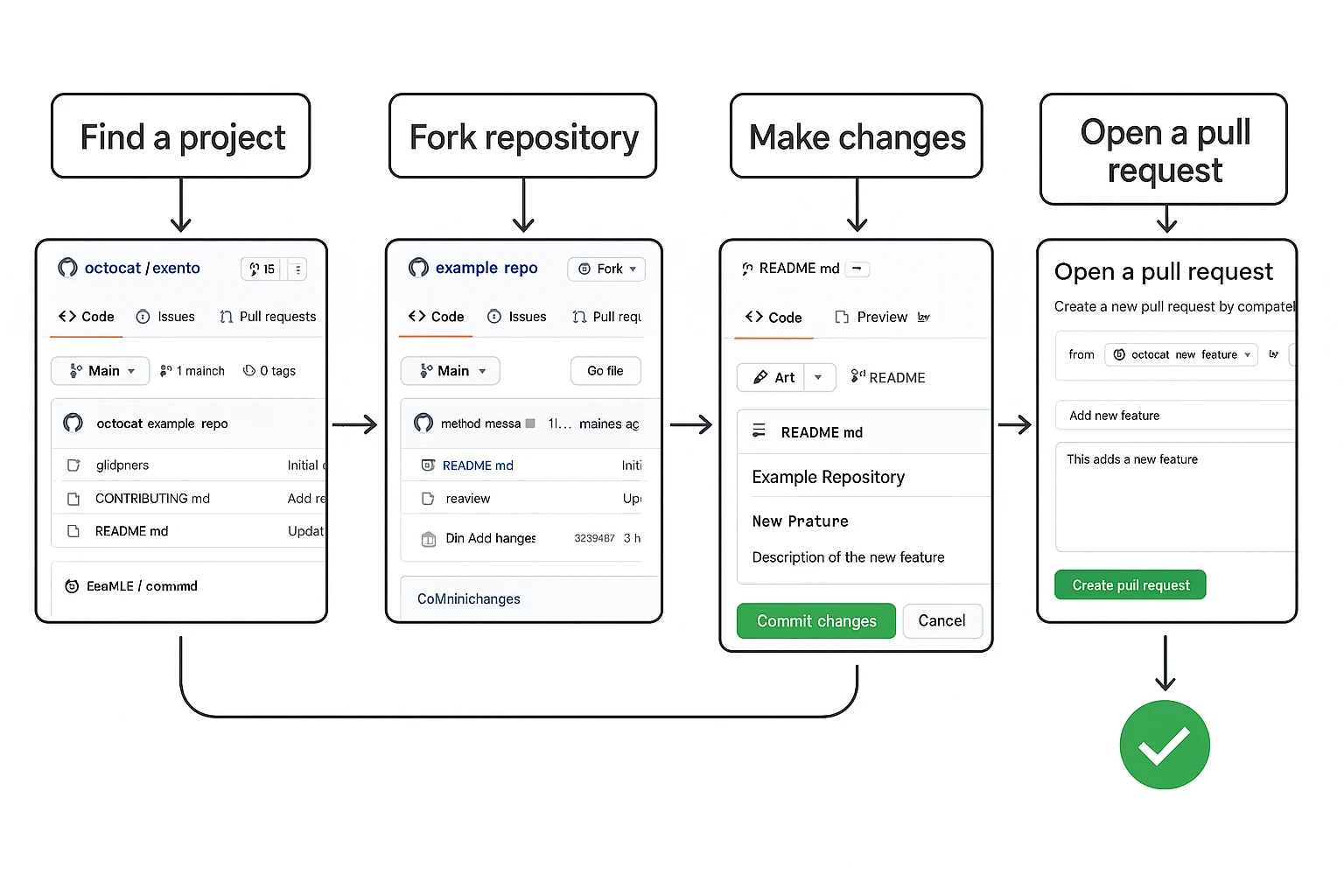The image size is (1344, 896).
Task: Open the octocat / exento repository link
Action: click(x=142, y=268)
